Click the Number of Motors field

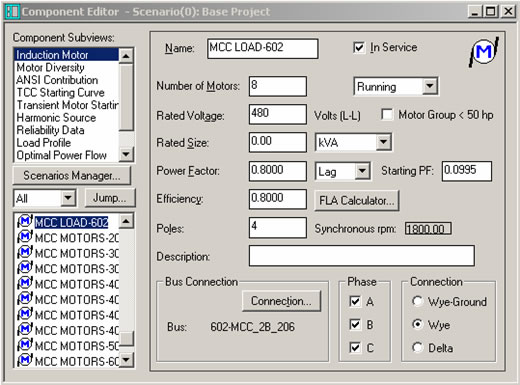click(278, 86)
